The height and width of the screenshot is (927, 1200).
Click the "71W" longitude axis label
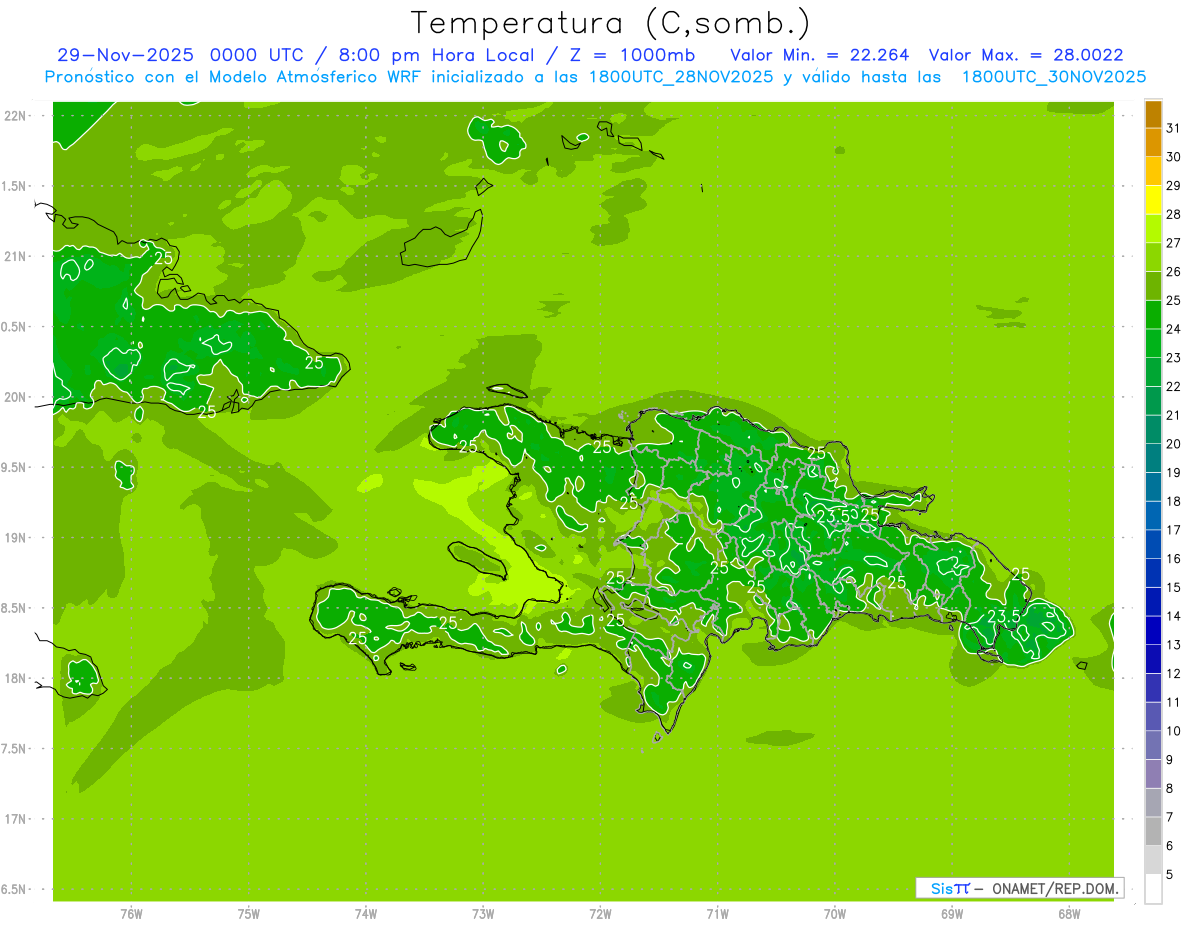pyautogui.click(x=717, y=913)
